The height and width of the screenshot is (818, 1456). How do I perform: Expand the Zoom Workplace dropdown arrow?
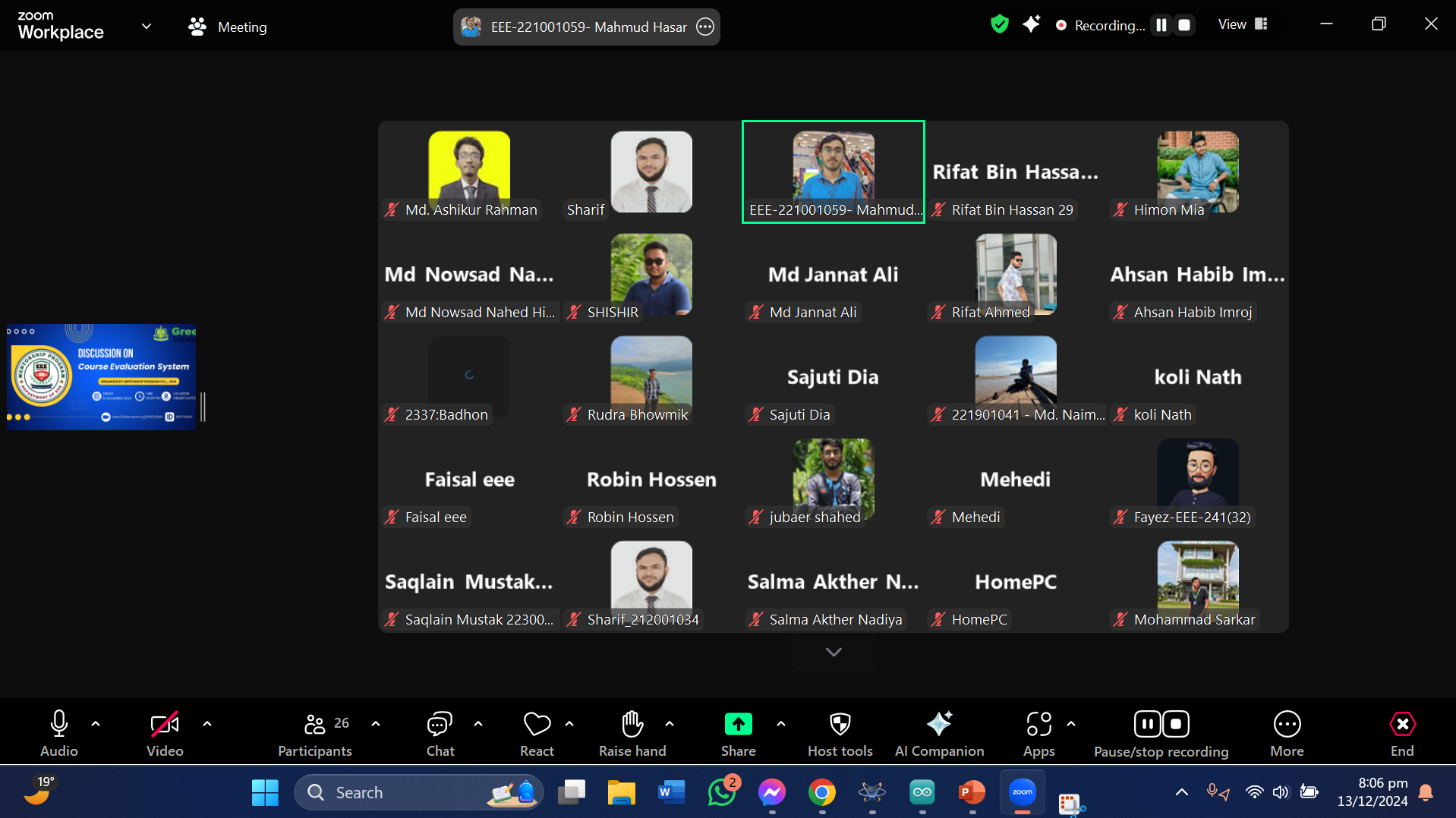pyautogui.click(x=147, y=27)
